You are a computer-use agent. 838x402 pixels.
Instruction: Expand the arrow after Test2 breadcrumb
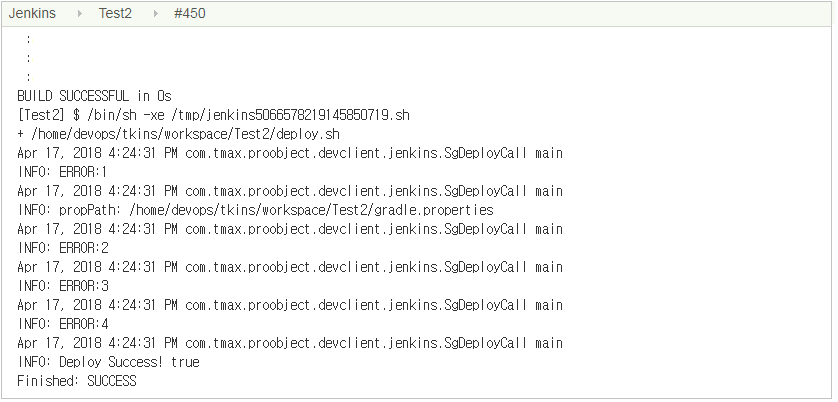pyautogui.click(x=156, y=13)
